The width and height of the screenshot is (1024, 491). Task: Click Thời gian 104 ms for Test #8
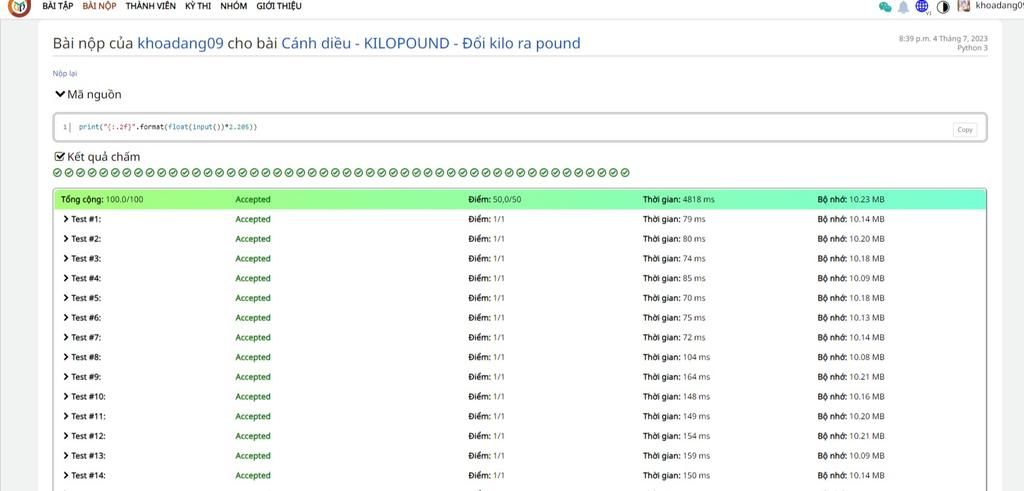click(x=676, y=357)
